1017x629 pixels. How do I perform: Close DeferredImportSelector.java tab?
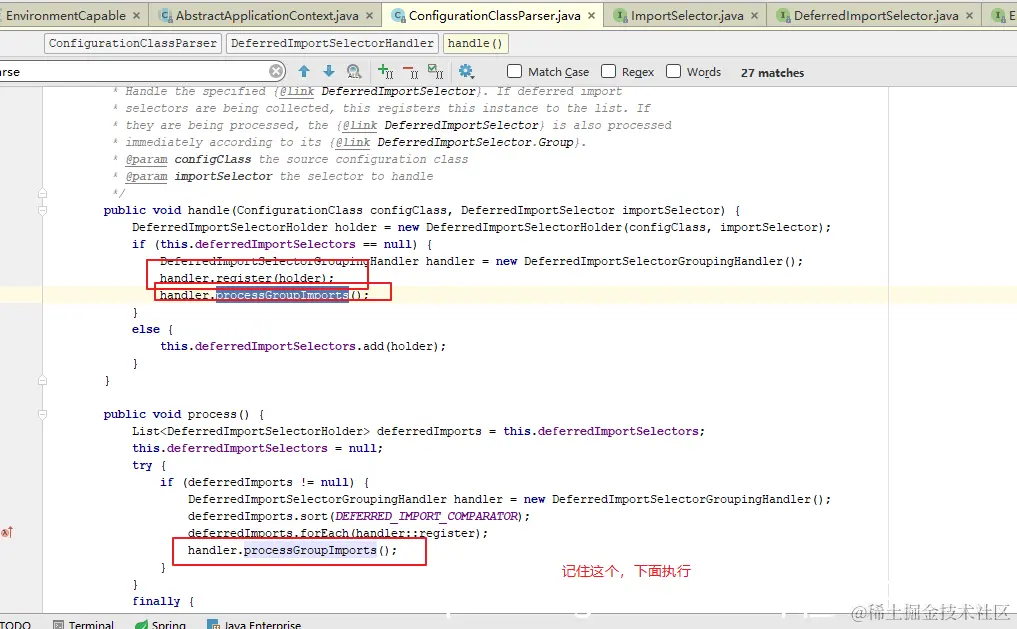pos(969,16)
